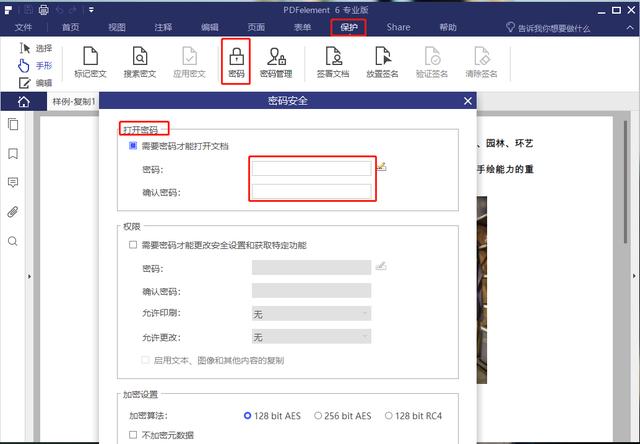Switch to the 页面 tab
Viewport: 640px width, 444px height.
(256, 27)
